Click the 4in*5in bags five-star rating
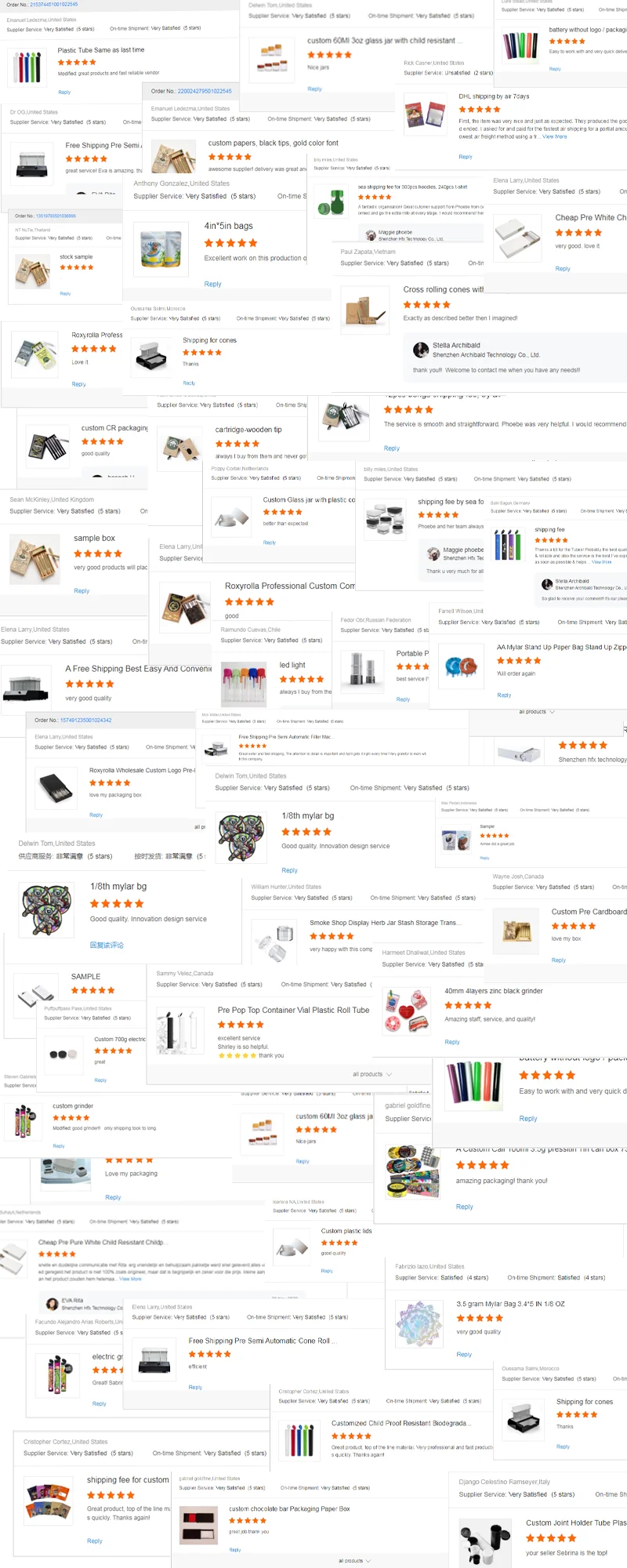The height and width of the screenshot is (1568, 627). pos(230,243)
